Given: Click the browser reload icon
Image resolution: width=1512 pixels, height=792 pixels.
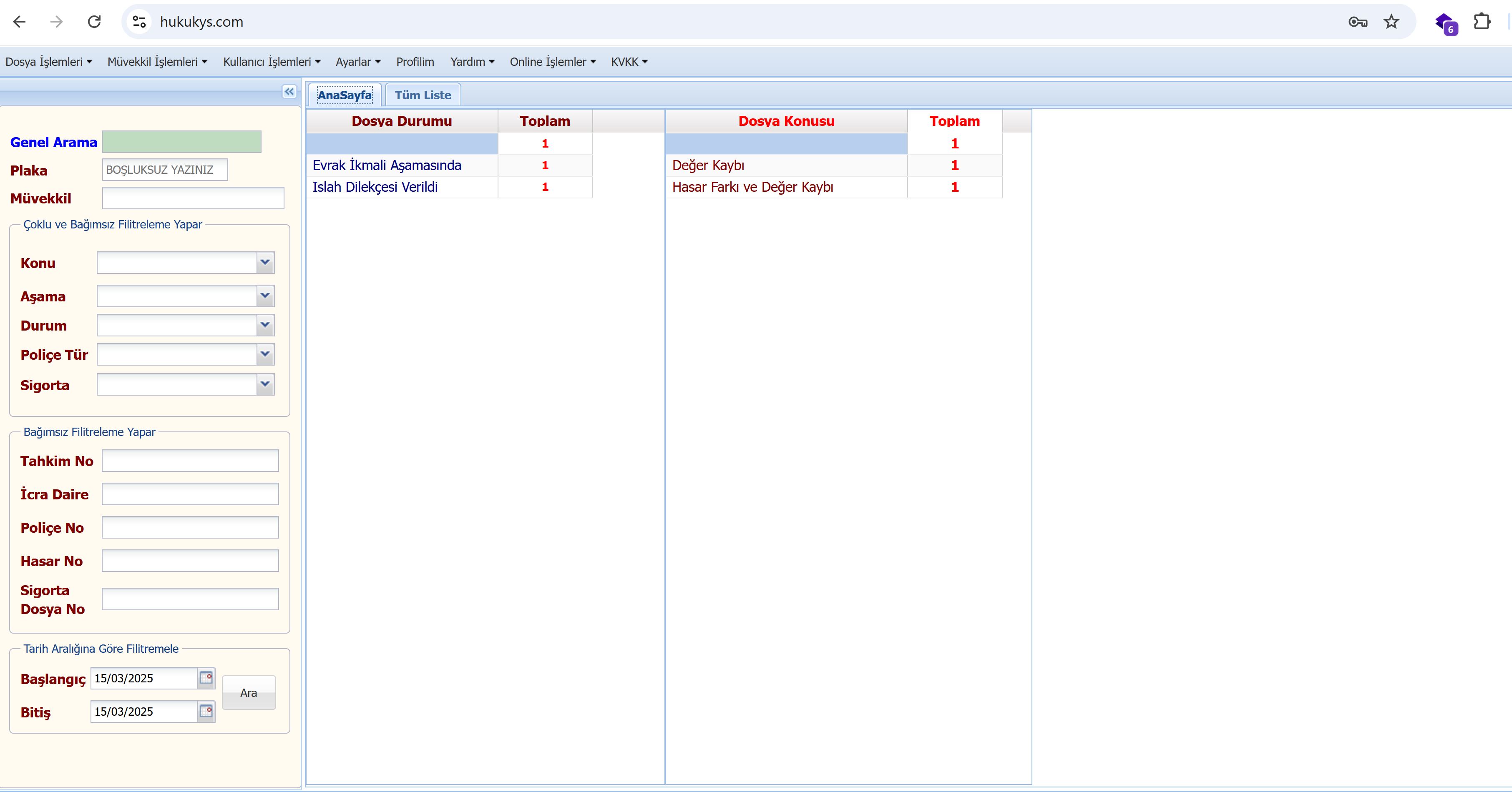Looking at the screenshot, I should tap(95, 22).
